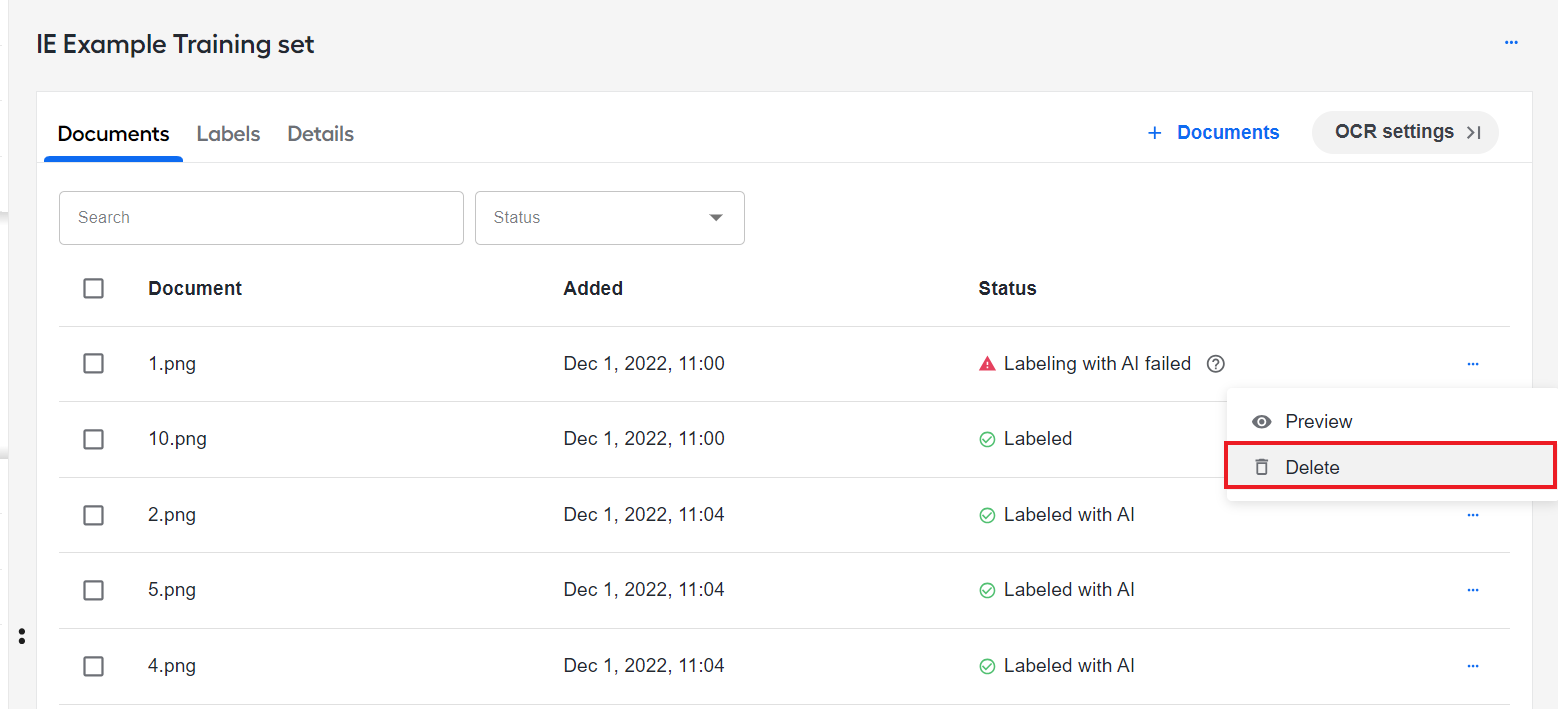
Task: Select the 4.png row checkbox
Action: pos(93,666)
